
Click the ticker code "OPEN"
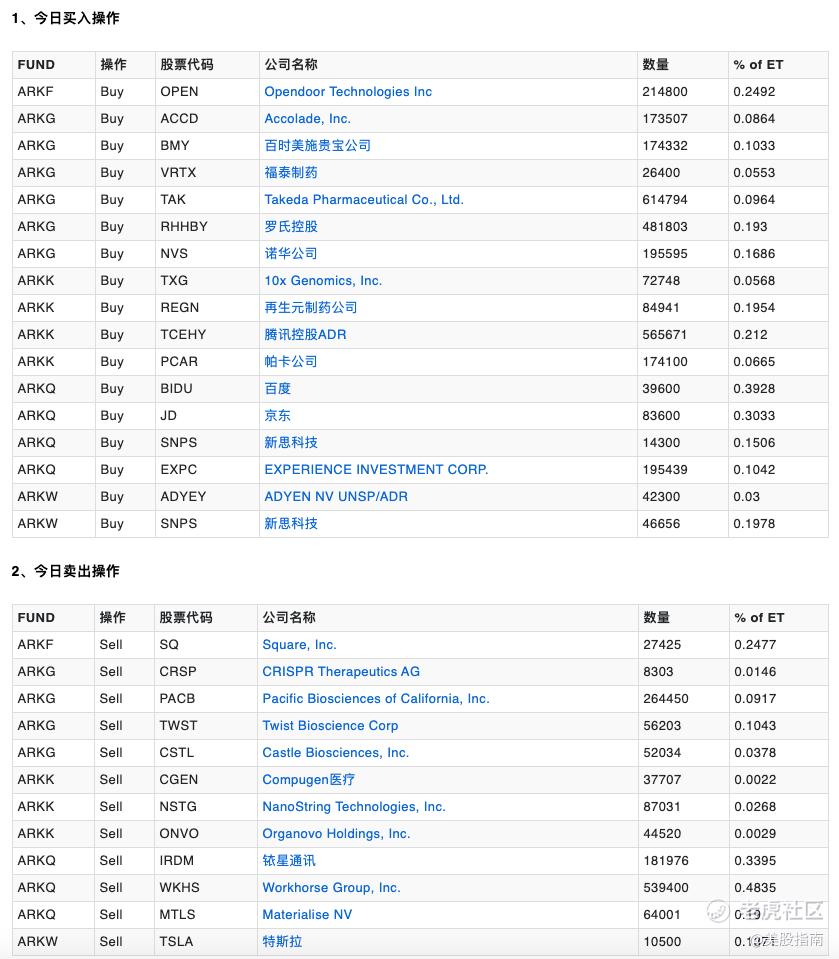(179, 92)
